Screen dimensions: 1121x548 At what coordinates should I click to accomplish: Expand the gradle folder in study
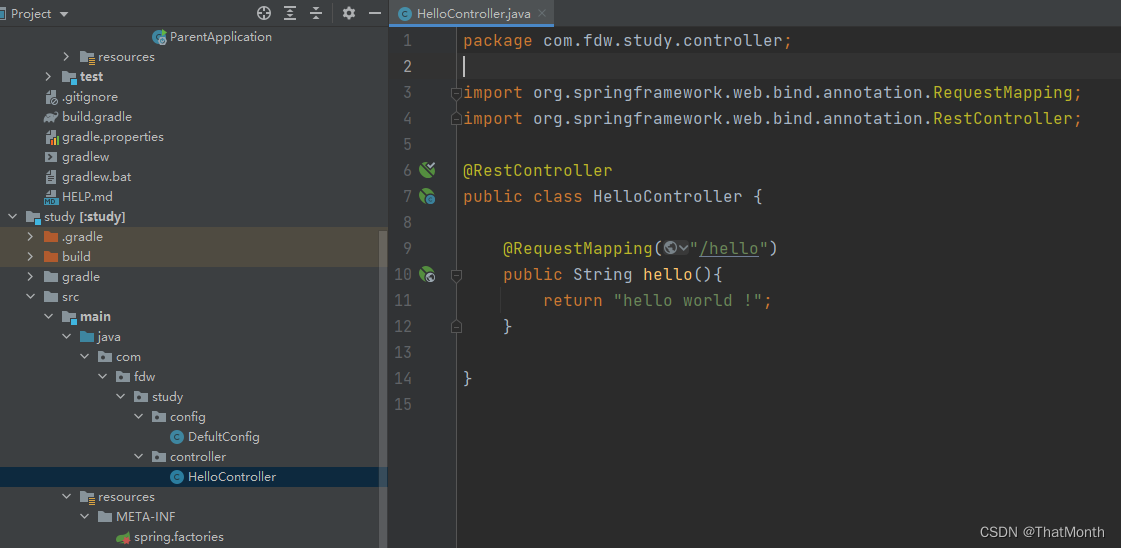click(x=30, y=277)
